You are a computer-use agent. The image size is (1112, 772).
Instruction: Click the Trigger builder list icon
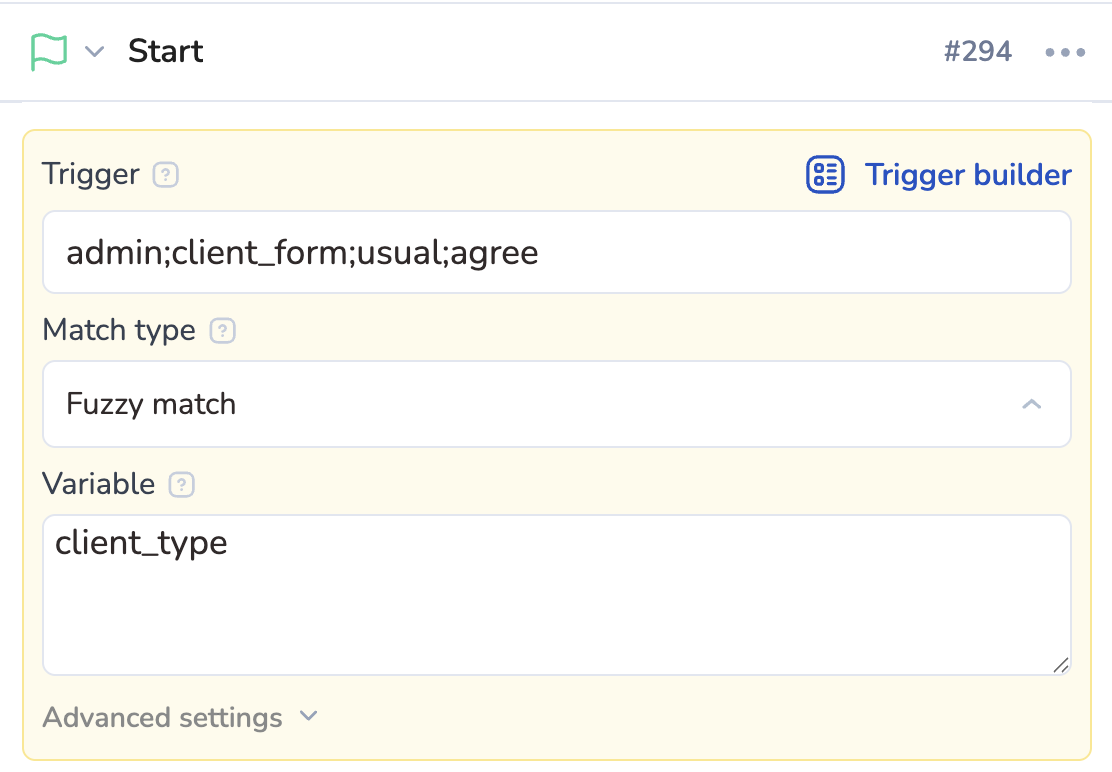pos(825,175)
